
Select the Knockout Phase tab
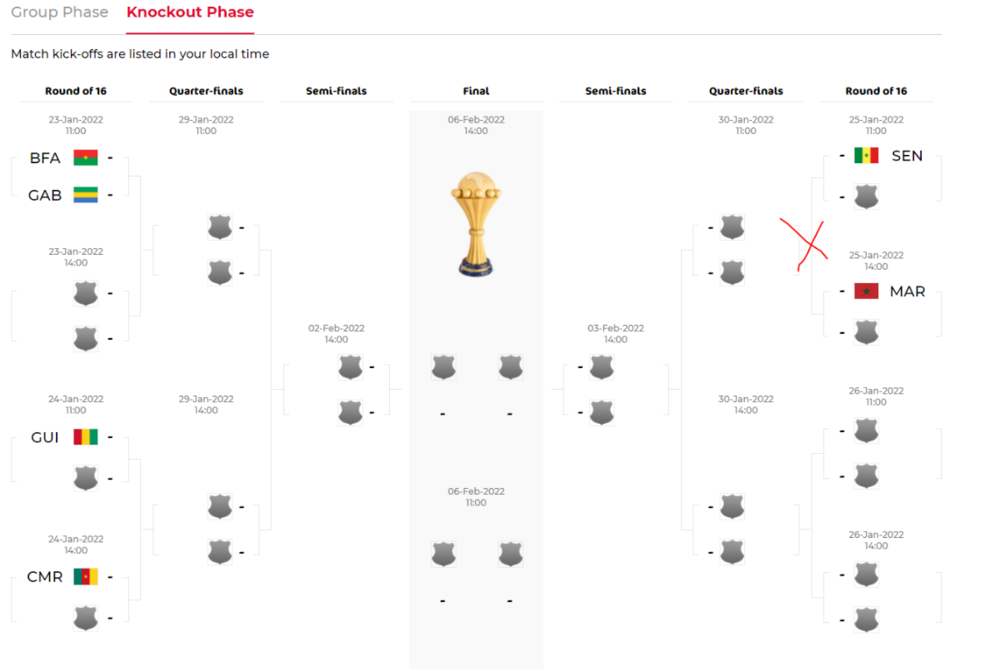tap(190, 13)
